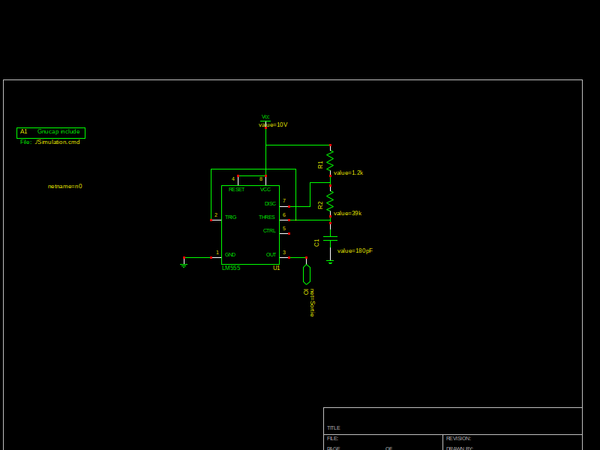The width and height of the screenshot is (600, 450).
Task: Select the R2 resistor symbol
Action: (x=330, y=202)
